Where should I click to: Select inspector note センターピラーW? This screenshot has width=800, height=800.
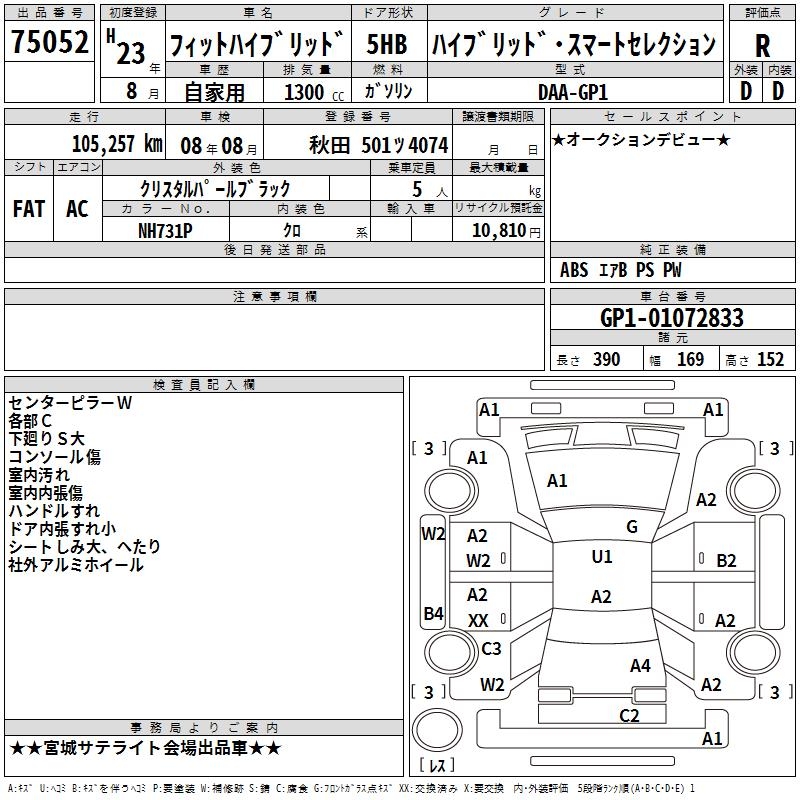pyautogui.click(x=70, y=403)
